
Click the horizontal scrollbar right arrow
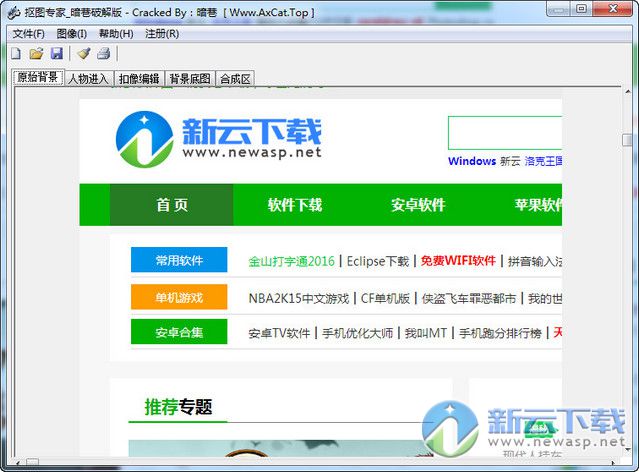click(x=613, y=463)
